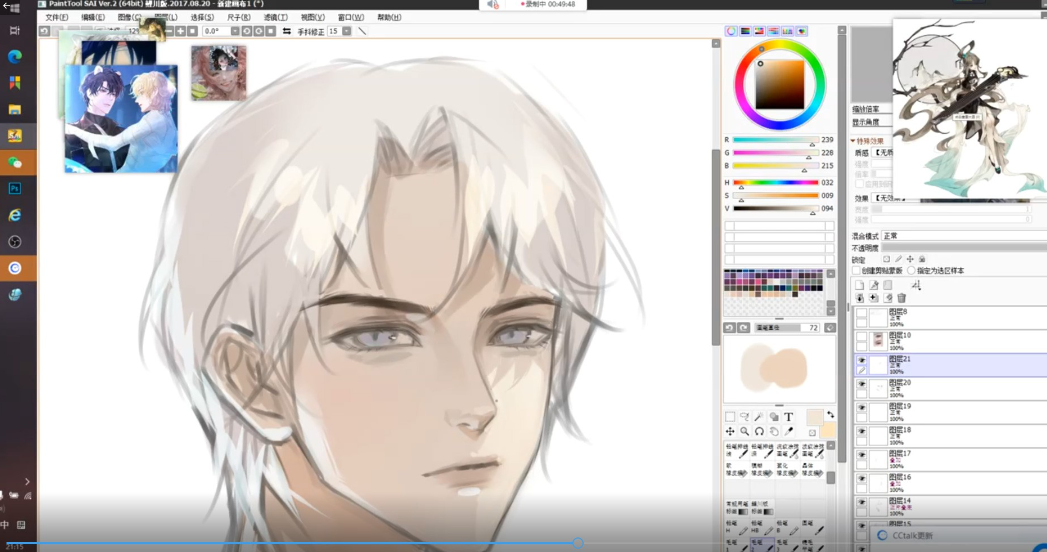Select the rectangular selection tool
The height and width of the screenshot is (552, 1047).
730,417
